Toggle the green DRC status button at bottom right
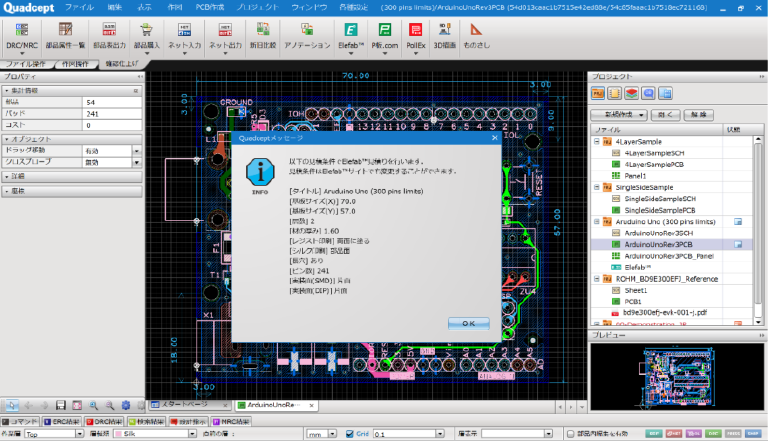Image resolution: width=768 pixels, height=441 pixels. tap(714, 434)
